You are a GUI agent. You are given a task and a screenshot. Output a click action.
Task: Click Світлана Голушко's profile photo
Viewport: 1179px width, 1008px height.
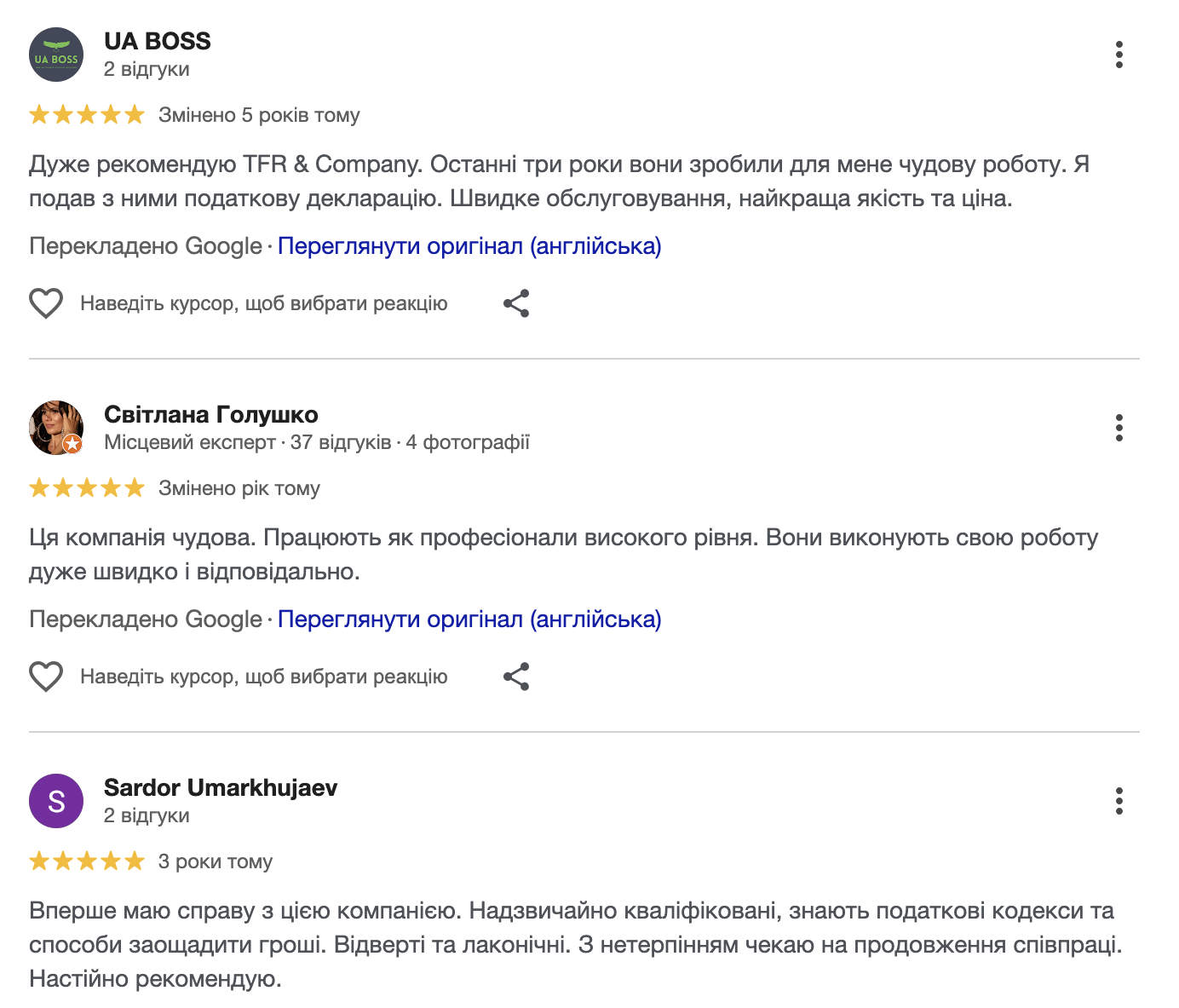(53, 424)
